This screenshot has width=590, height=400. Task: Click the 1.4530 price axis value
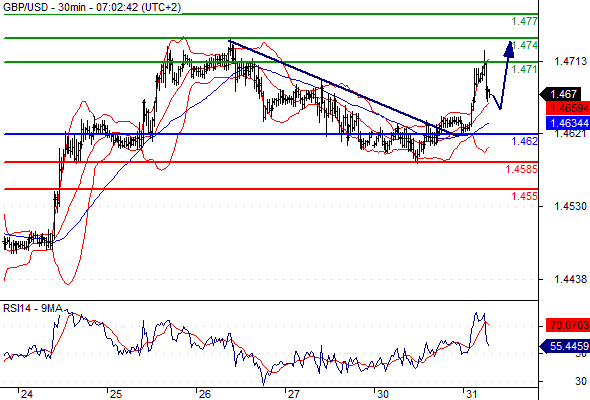coord(570,206)
